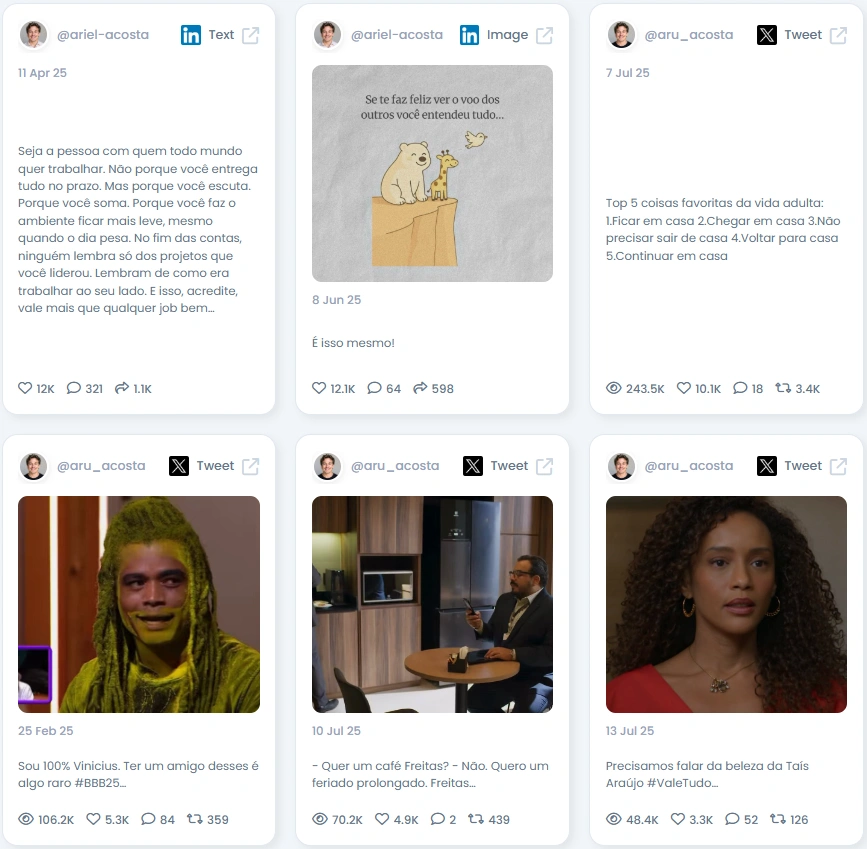Click the comment icon with 321 comments
Viewport: 867px width, 849px height.
pos(74,388)
